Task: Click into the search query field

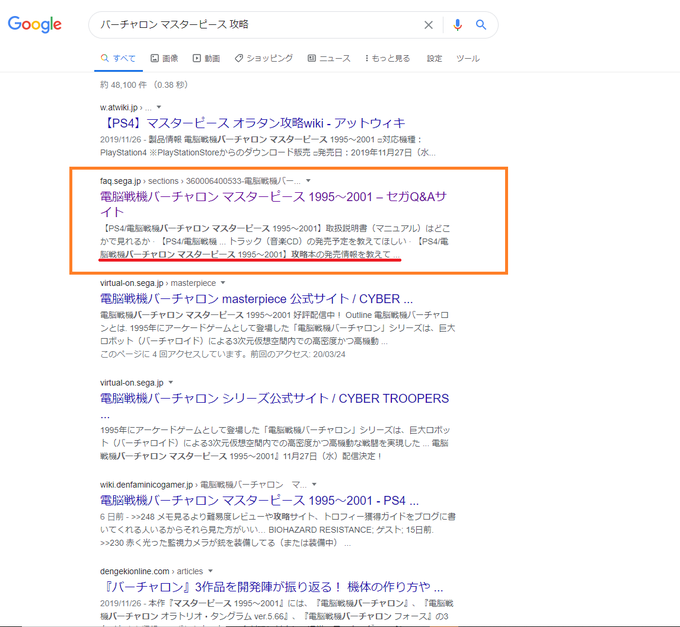Action: (258, 25)
